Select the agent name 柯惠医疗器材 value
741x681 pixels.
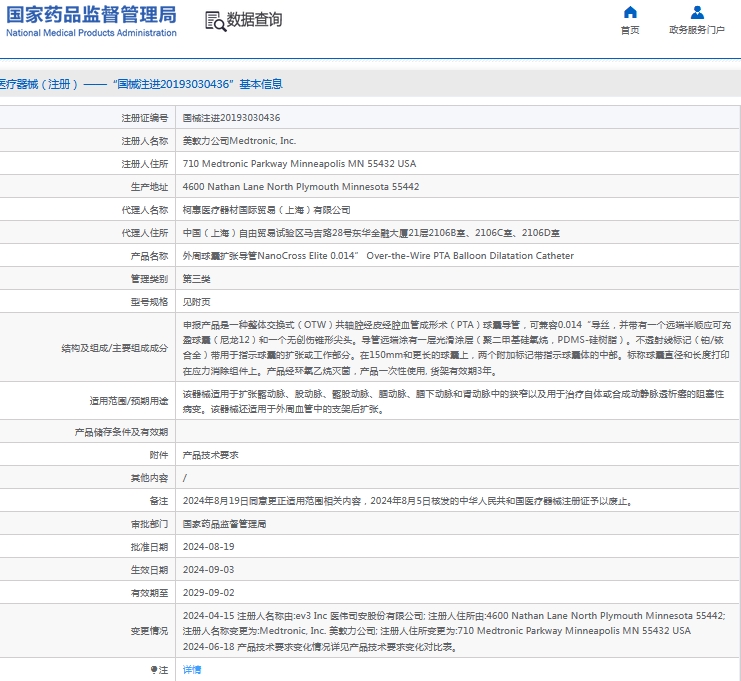[x=267, y=210]
